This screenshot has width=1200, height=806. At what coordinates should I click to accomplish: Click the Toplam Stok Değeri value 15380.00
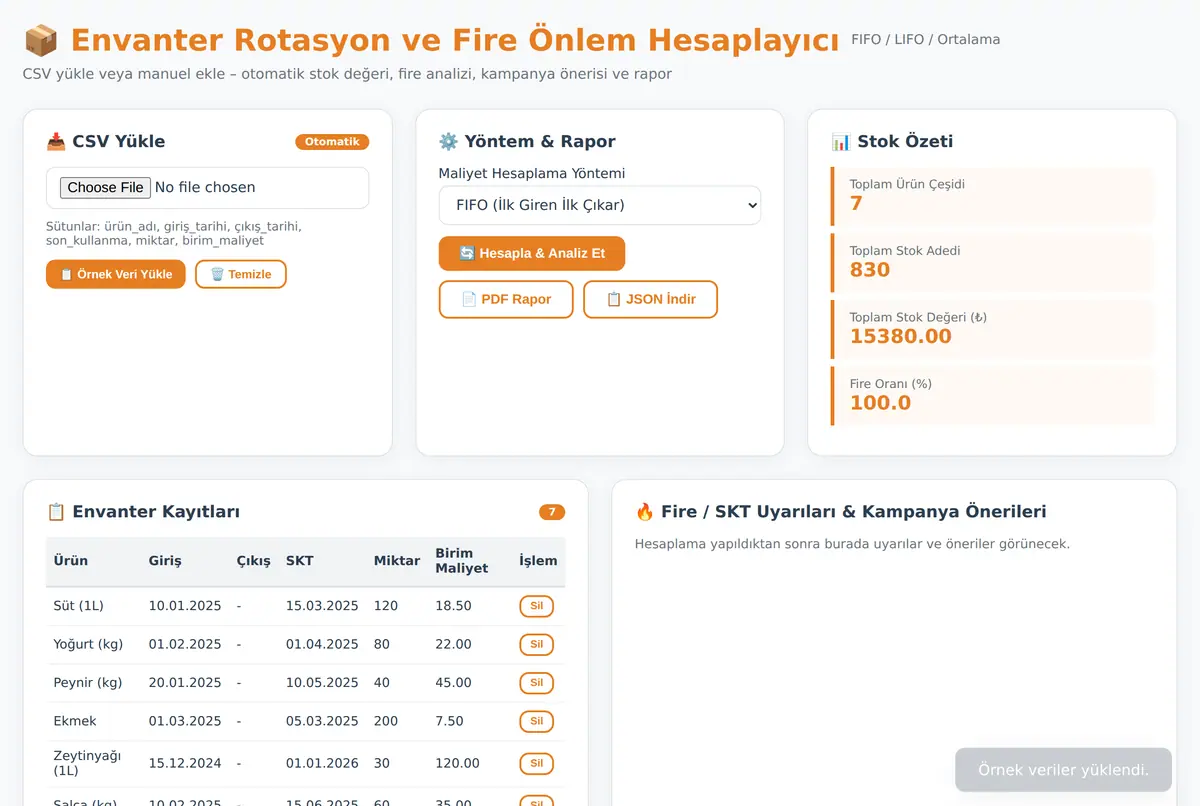click(901, 336)
